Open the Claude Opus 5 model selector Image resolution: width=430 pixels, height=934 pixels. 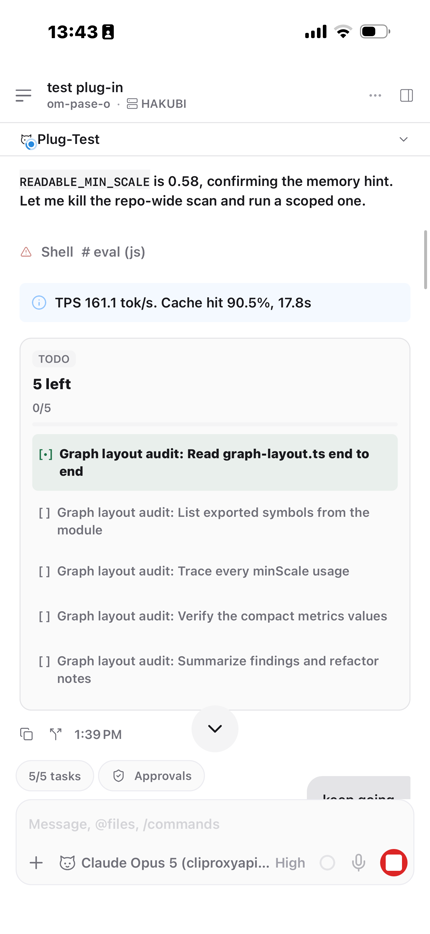[164, 863]
